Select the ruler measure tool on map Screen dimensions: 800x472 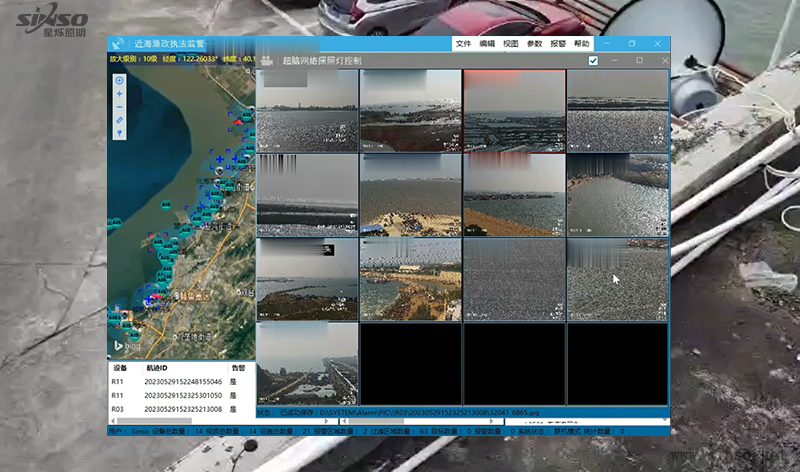coord(120,120)
